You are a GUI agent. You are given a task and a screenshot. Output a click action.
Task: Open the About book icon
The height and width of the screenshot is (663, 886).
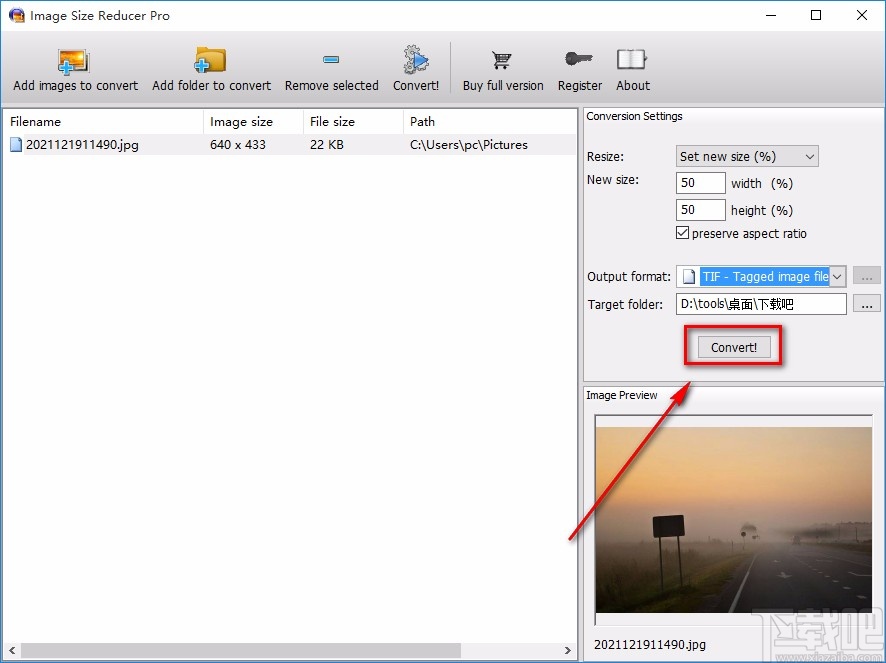pyautogui.click(x=632, y=59)
